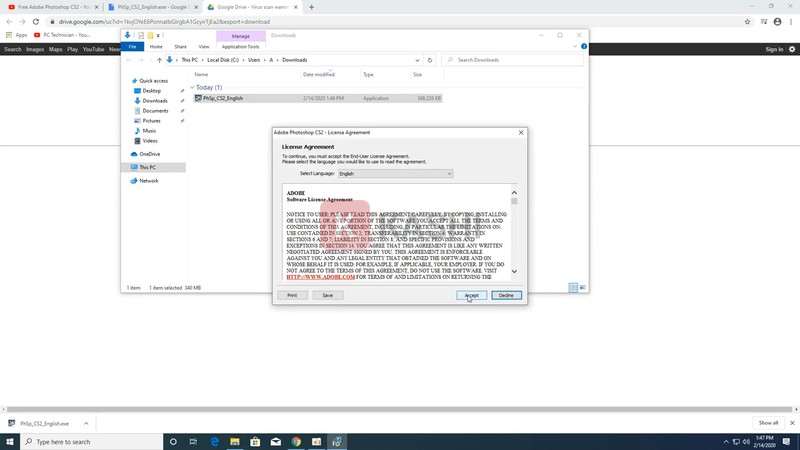
Task: Select the Downloads folder in Quick access
Action: pos(155,101)
